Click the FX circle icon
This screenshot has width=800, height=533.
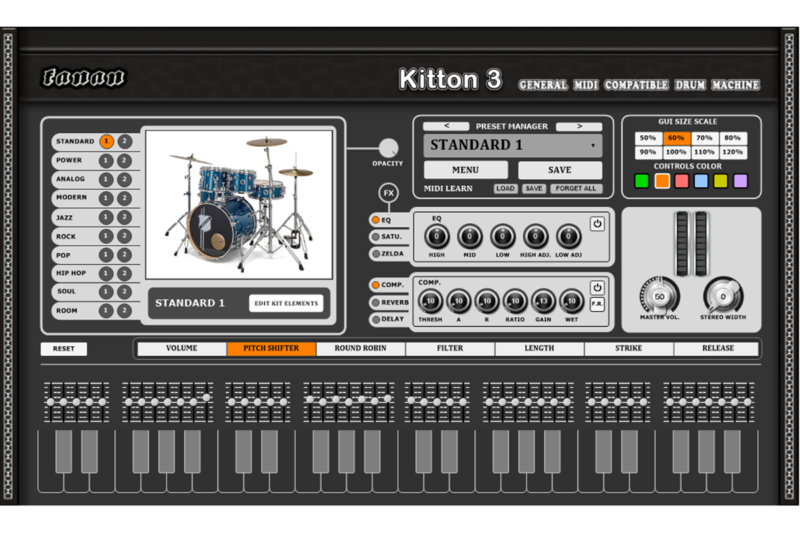[x=388, y=192]
